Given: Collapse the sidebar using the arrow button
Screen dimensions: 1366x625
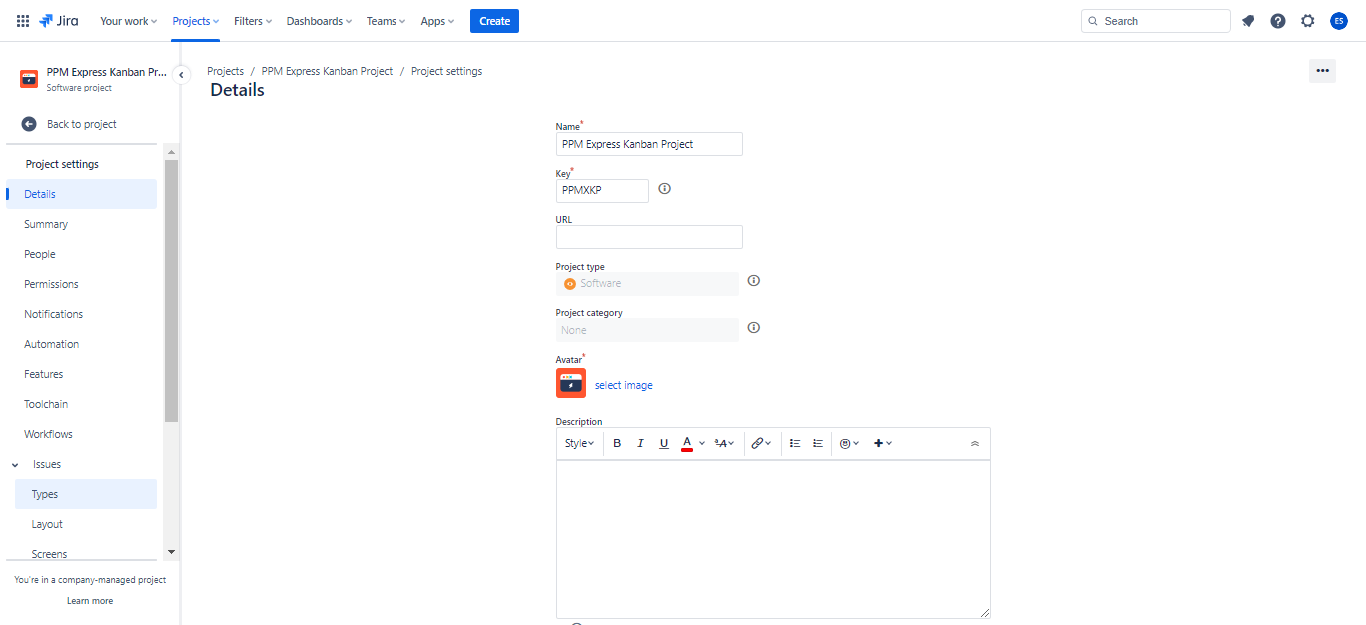Looking at the screenshot, I should (x=181, y=74).
